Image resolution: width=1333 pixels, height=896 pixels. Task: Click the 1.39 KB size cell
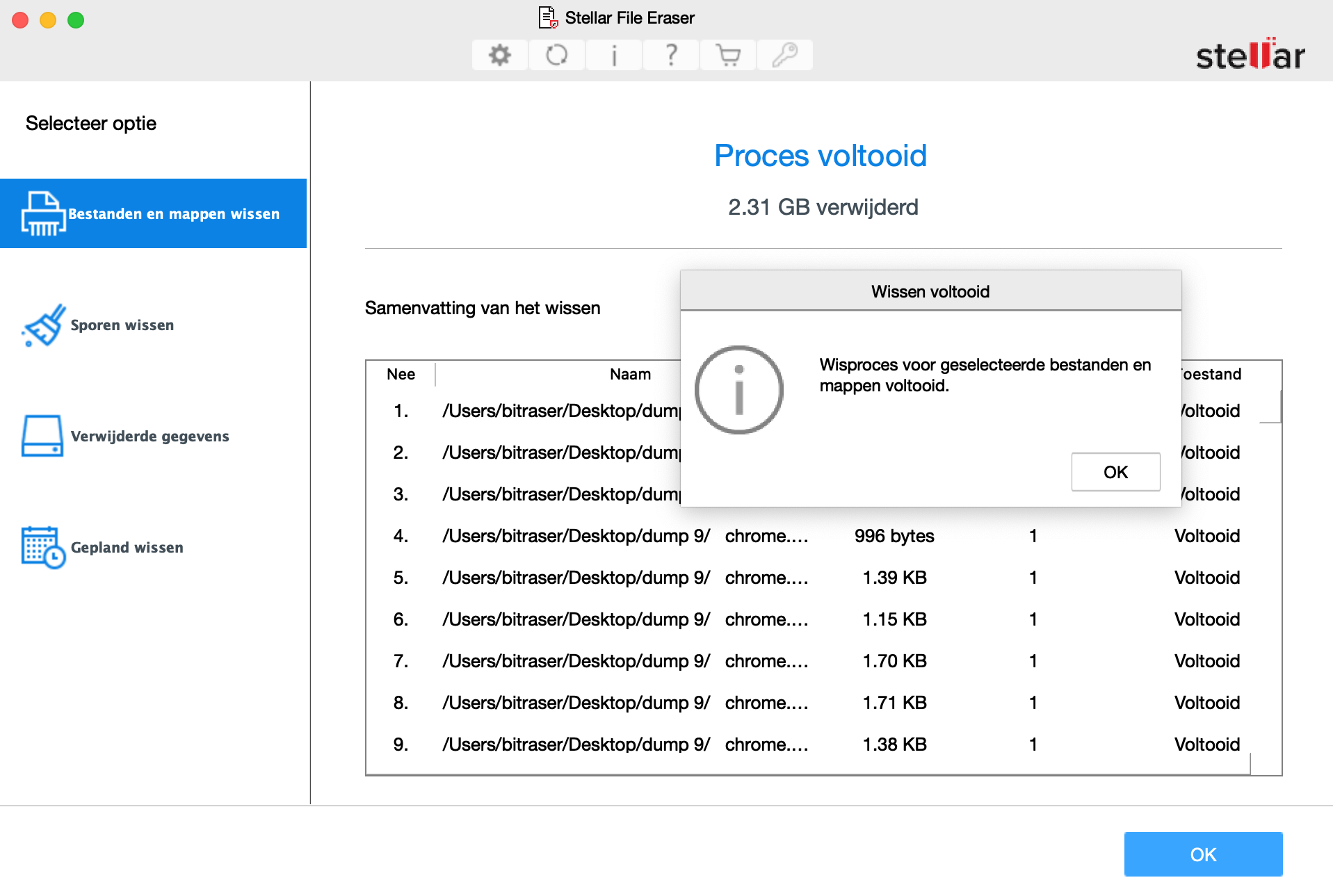point(894,578)
